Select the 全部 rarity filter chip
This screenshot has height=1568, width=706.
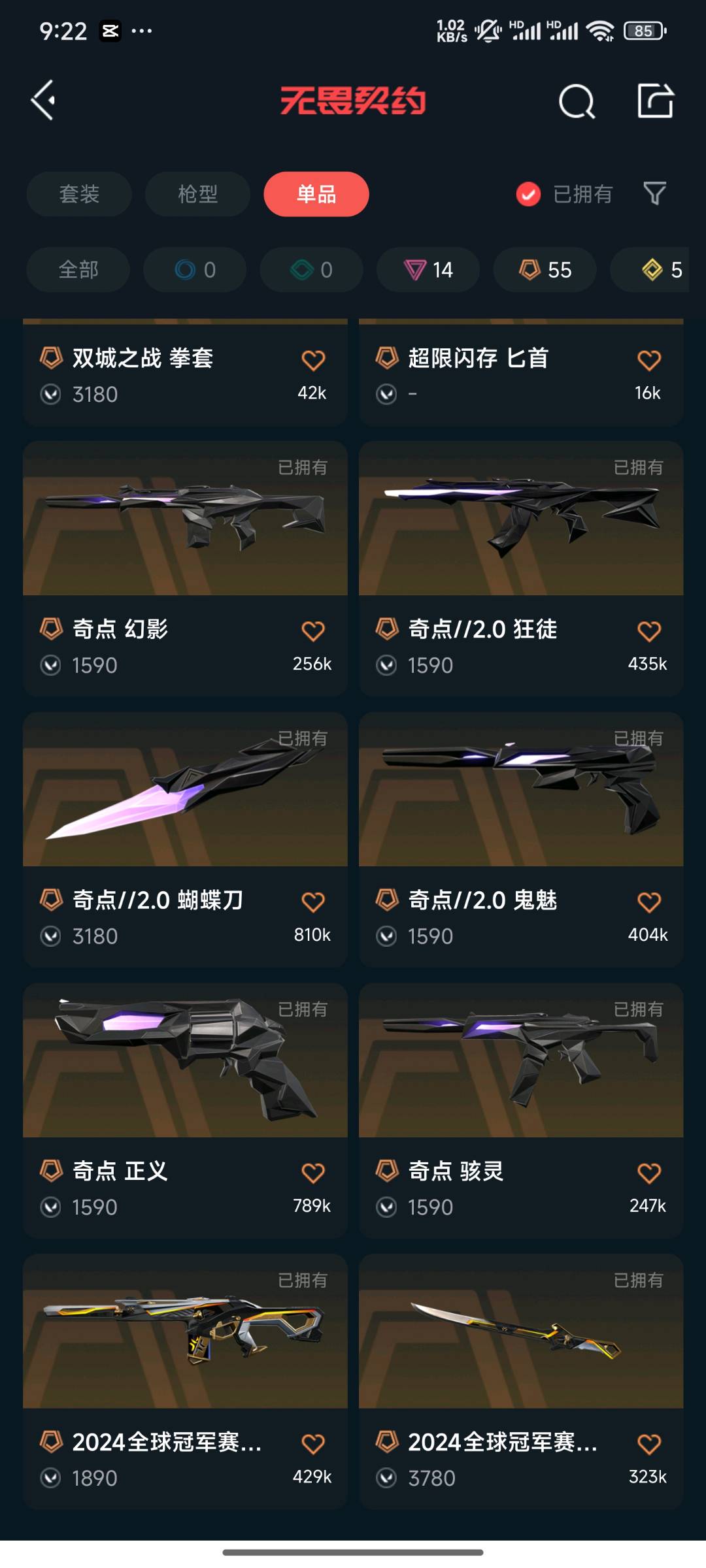pyautogui.click(x=78, y=270)
